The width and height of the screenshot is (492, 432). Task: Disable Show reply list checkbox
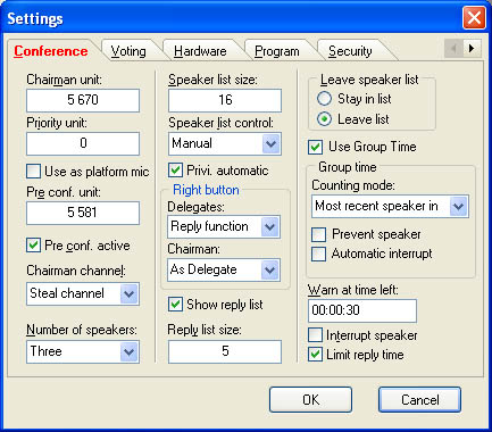point(175,304)
